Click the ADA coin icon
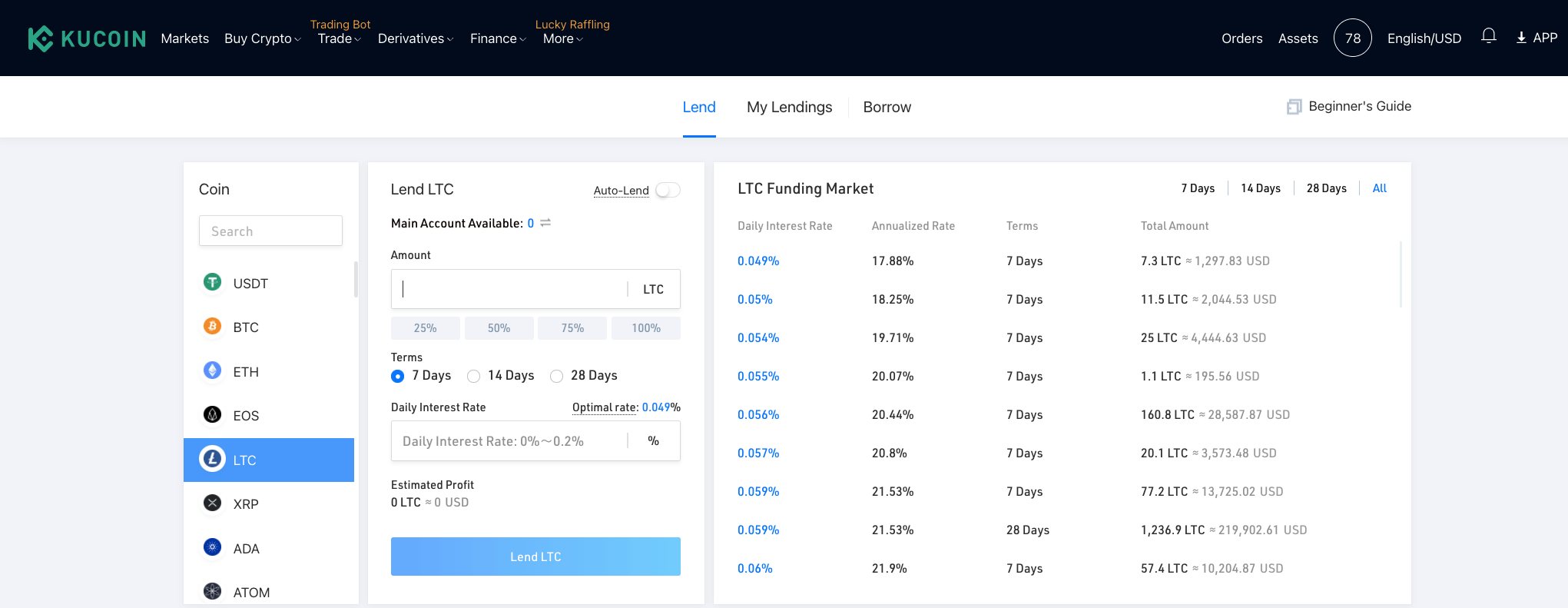Image resolution: width=1568 pixels, height=608 pixels. pyautogui.click(x=212, y=547)
